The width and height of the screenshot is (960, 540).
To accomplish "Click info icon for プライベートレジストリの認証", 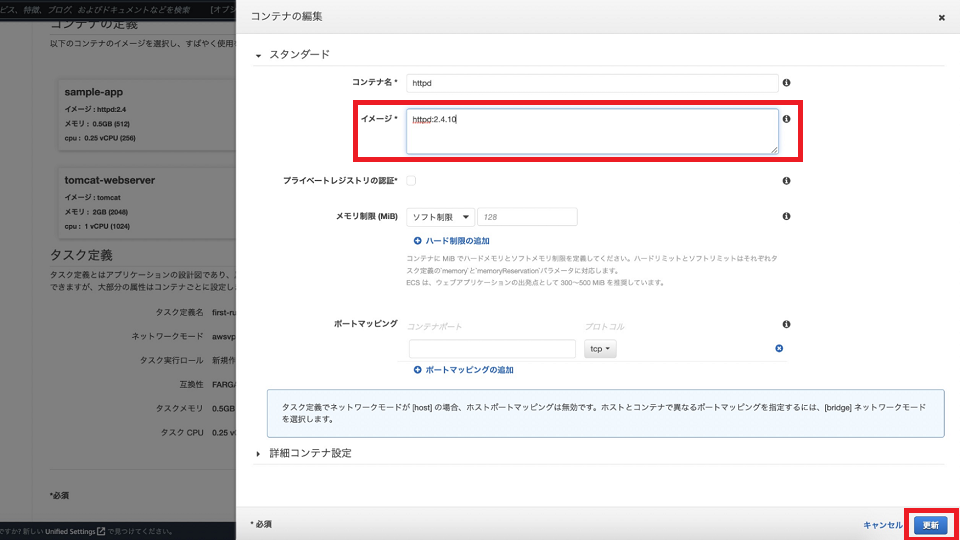I will 786,181.
